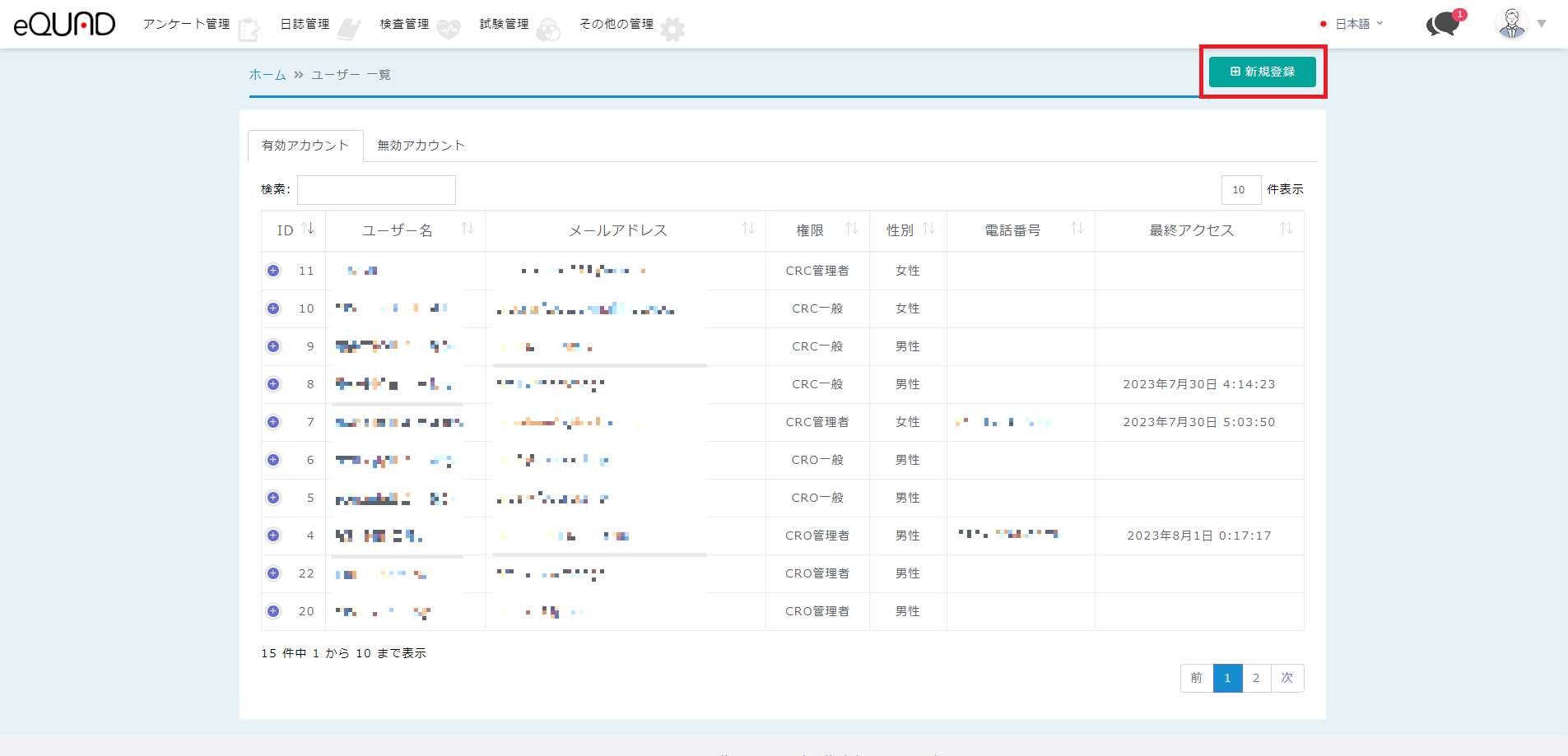Sort by 電話番号 column arrows
The image size is (1568, 756).
tap(1077, 229)
